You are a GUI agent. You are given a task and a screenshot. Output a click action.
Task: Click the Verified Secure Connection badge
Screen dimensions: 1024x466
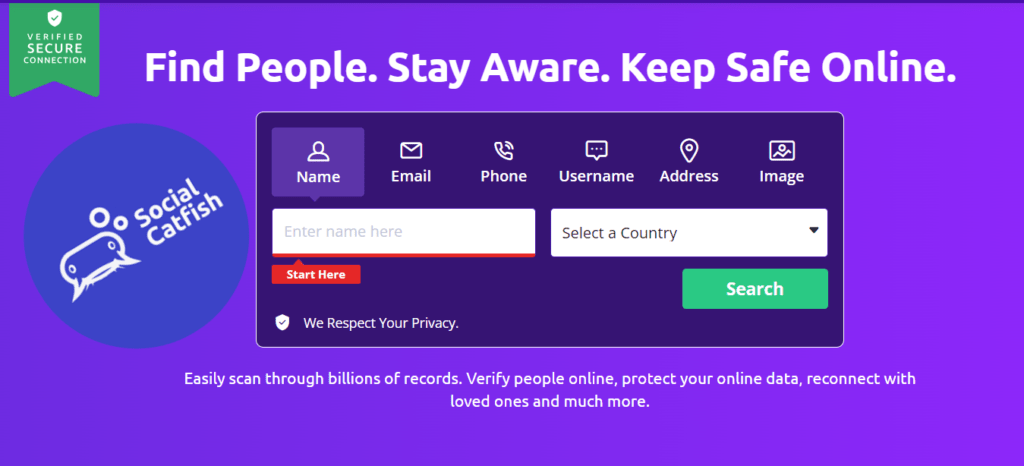tap(54, 49)
